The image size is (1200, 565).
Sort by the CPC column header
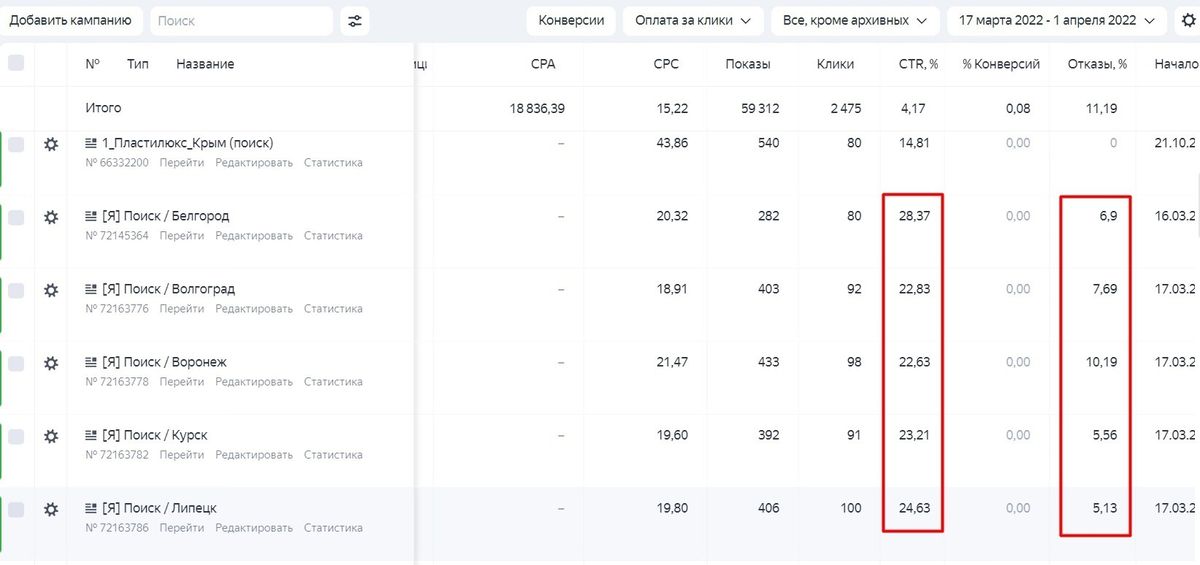click(x=666, y=64)
